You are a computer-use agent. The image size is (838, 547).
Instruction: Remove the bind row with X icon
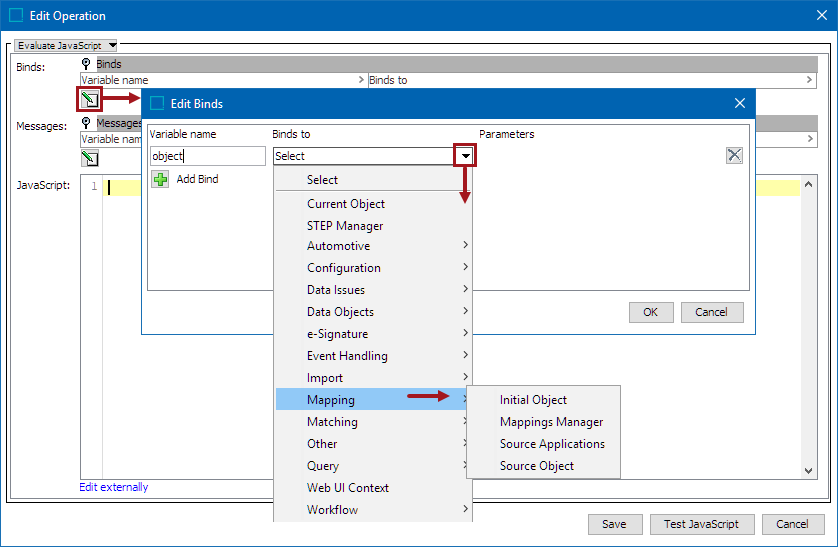(x=734, y=155)
